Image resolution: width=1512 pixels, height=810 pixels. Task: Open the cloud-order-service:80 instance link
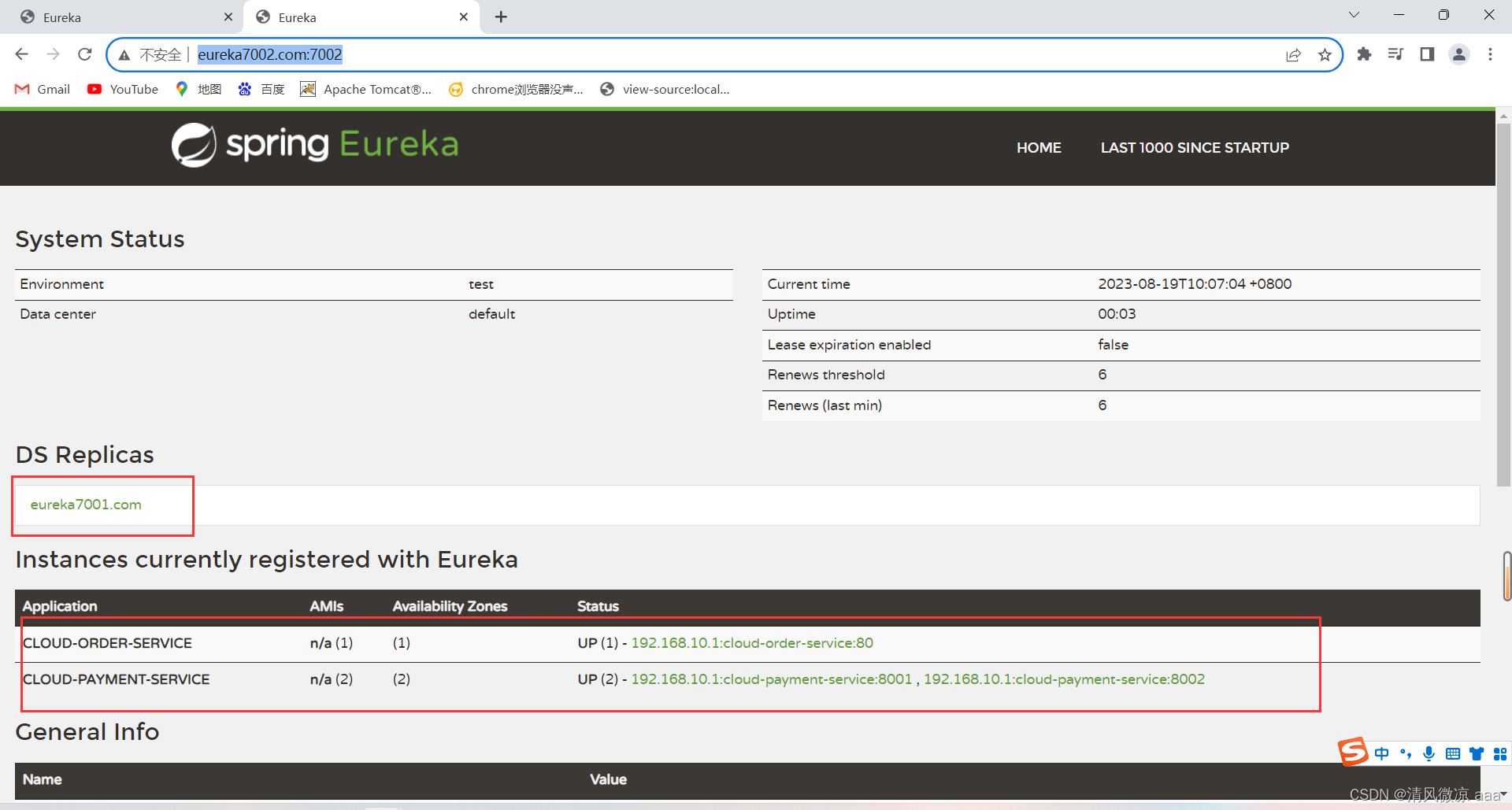(x=752, y=643)
